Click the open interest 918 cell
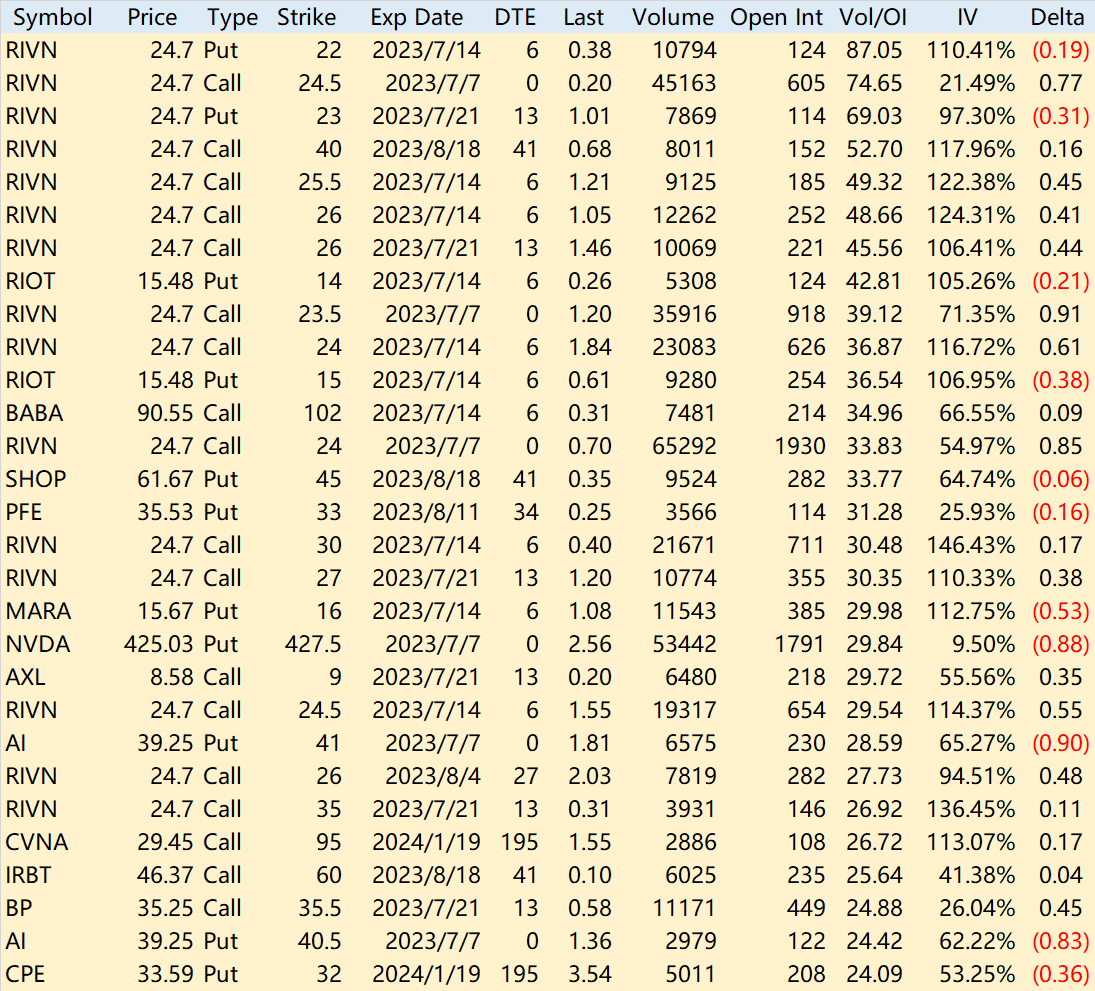Image resolution: width=1095 pixels, height=991 pixels. click(807, 314)
